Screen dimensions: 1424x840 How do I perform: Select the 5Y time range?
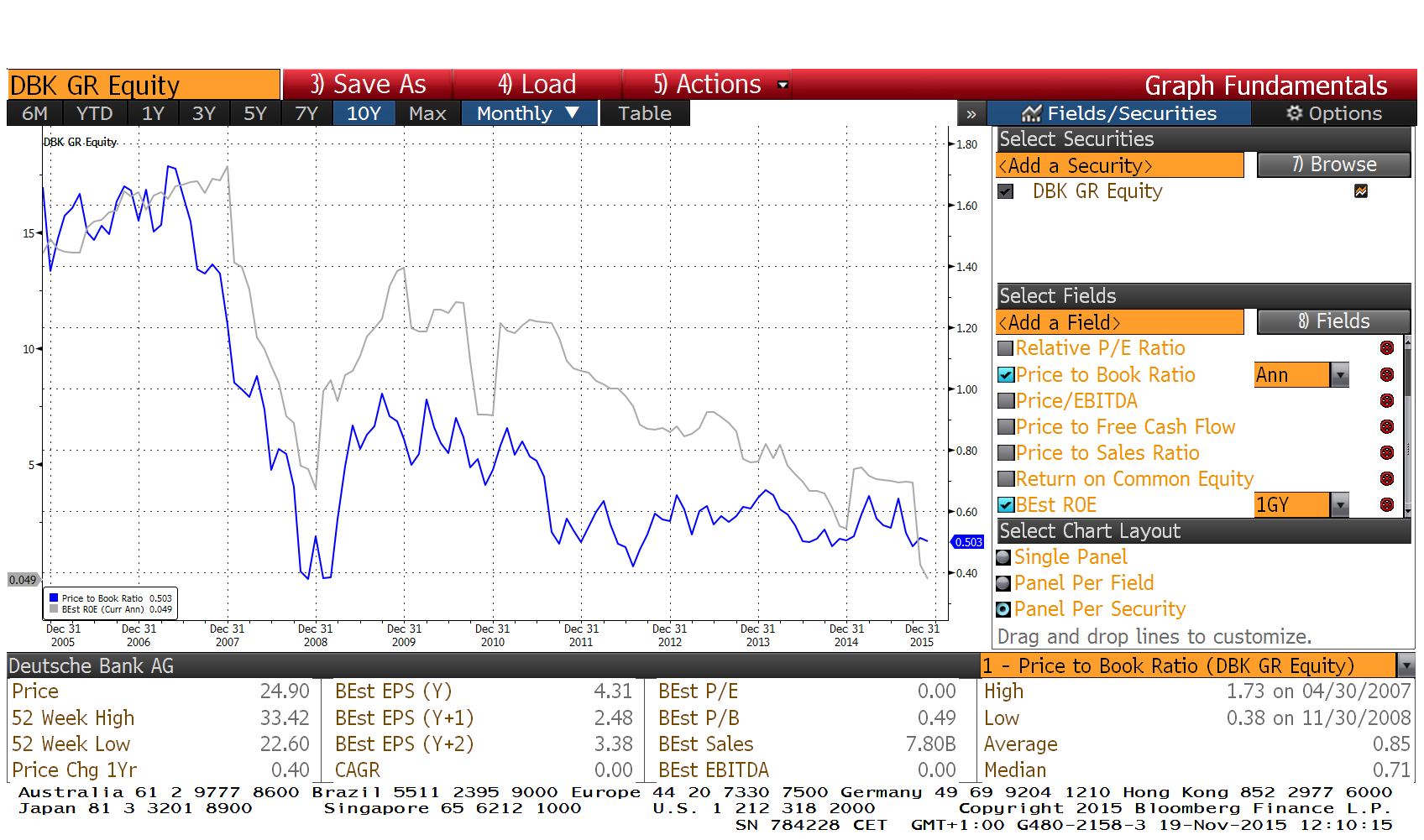point(255,113)
